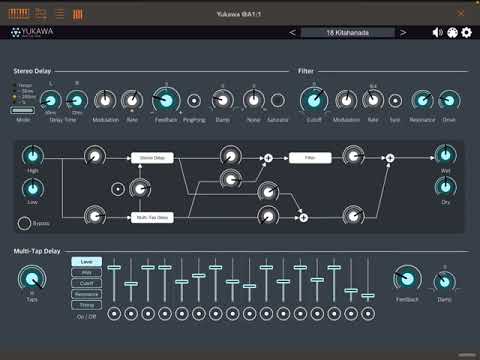The image size is (480, 360).
Task: Toggle the PingPong switch
Action: [x=194, y=101]
